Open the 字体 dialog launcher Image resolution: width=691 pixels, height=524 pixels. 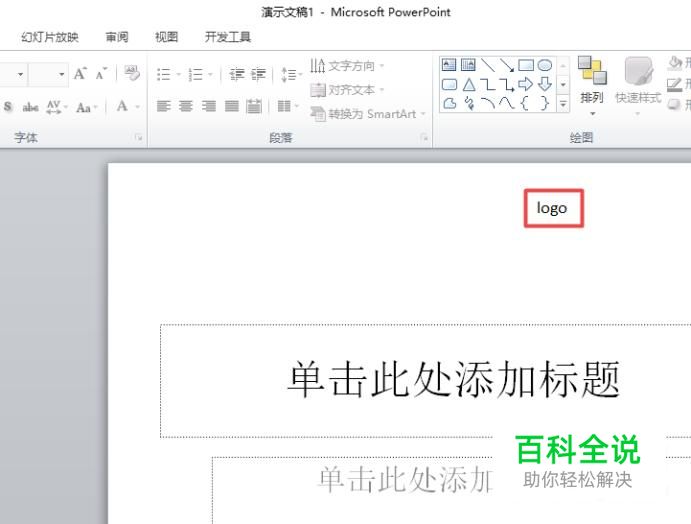[139, 138]
